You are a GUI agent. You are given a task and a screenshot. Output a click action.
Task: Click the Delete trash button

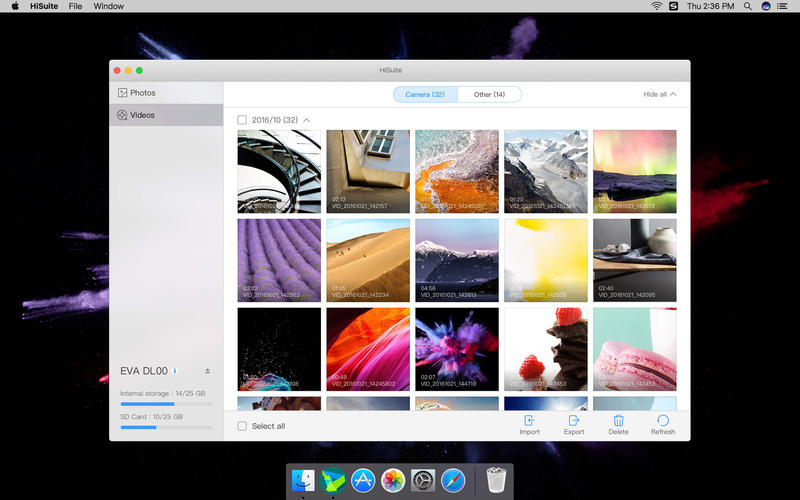tap(618, 425)
